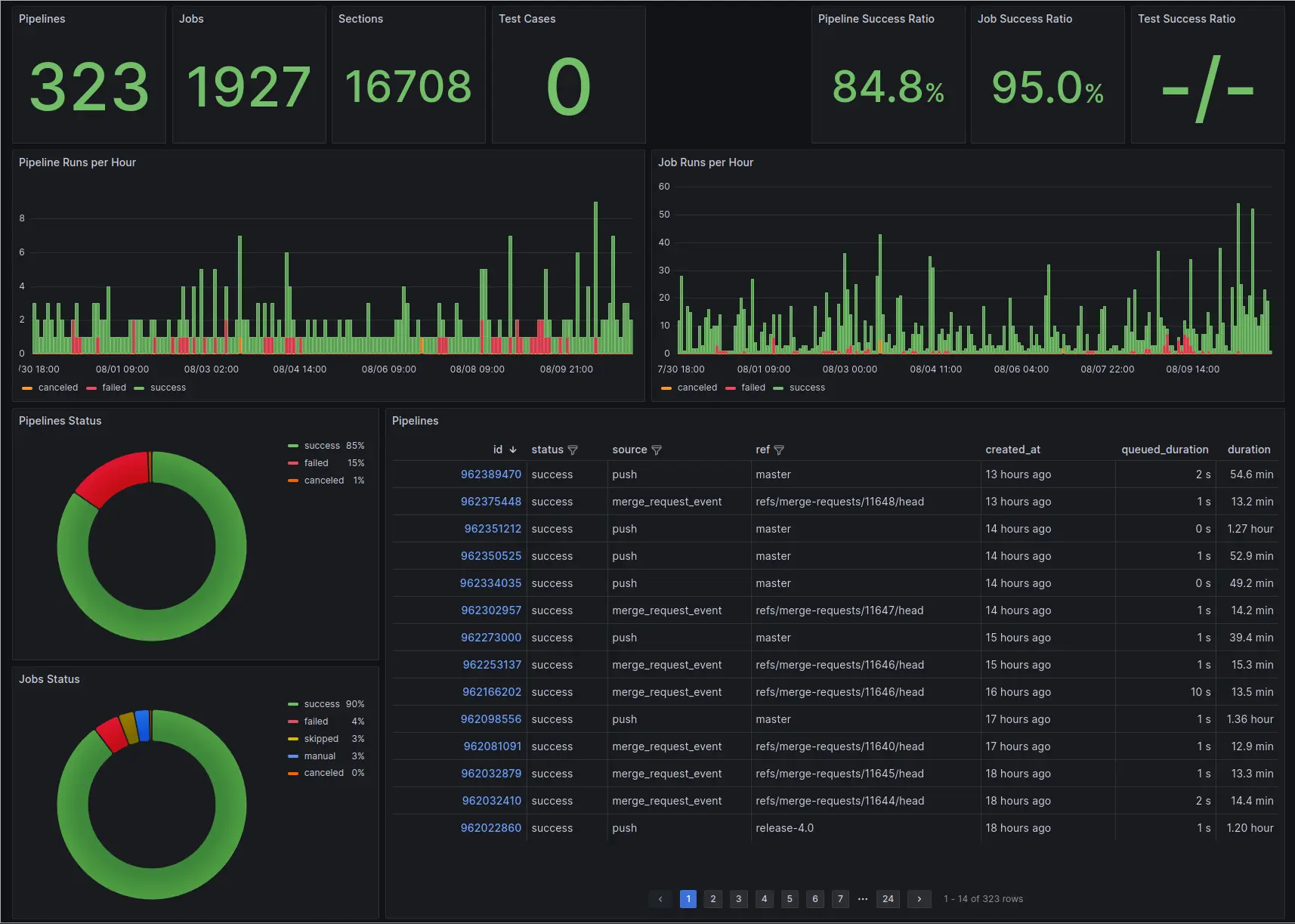Go to previous page arrow in pagination
The width and height of the screenshot is (1295, 924).
(660, 899)
